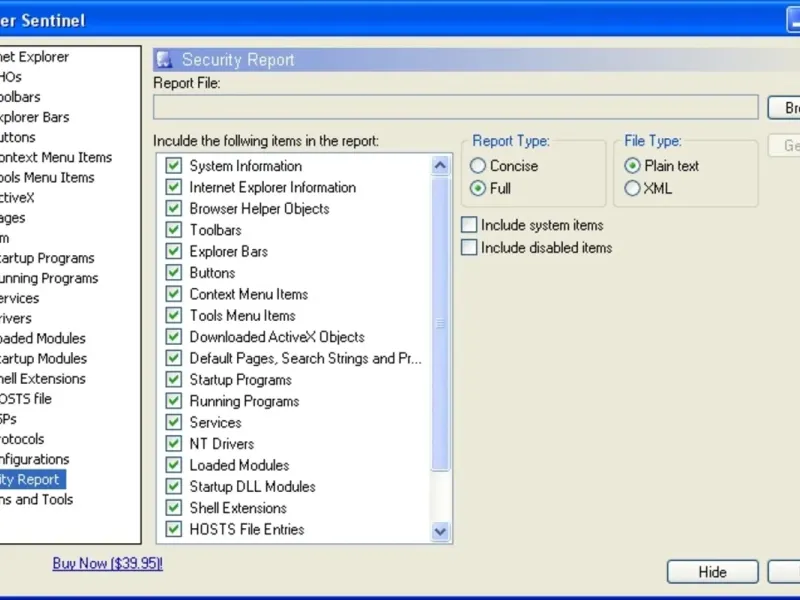
Task: Select Configurations in the left tree
Action: click(34, 459)
